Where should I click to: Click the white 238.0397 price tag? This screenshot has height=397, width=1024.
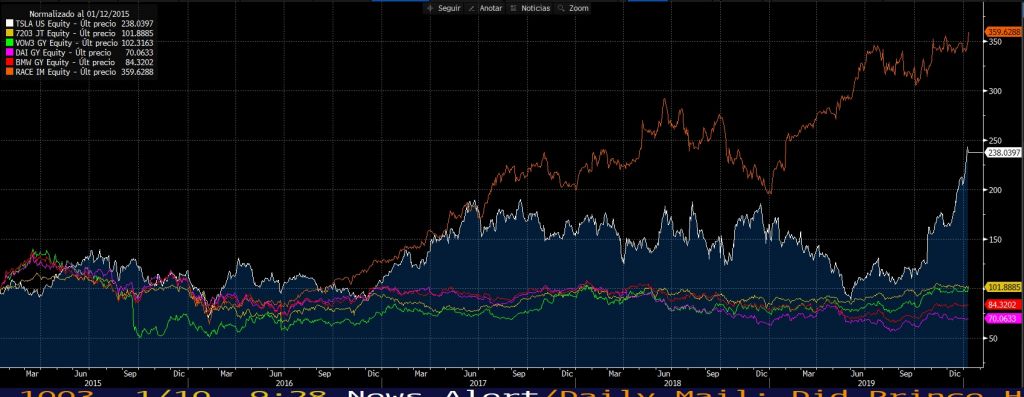[x=1004, y=152]
